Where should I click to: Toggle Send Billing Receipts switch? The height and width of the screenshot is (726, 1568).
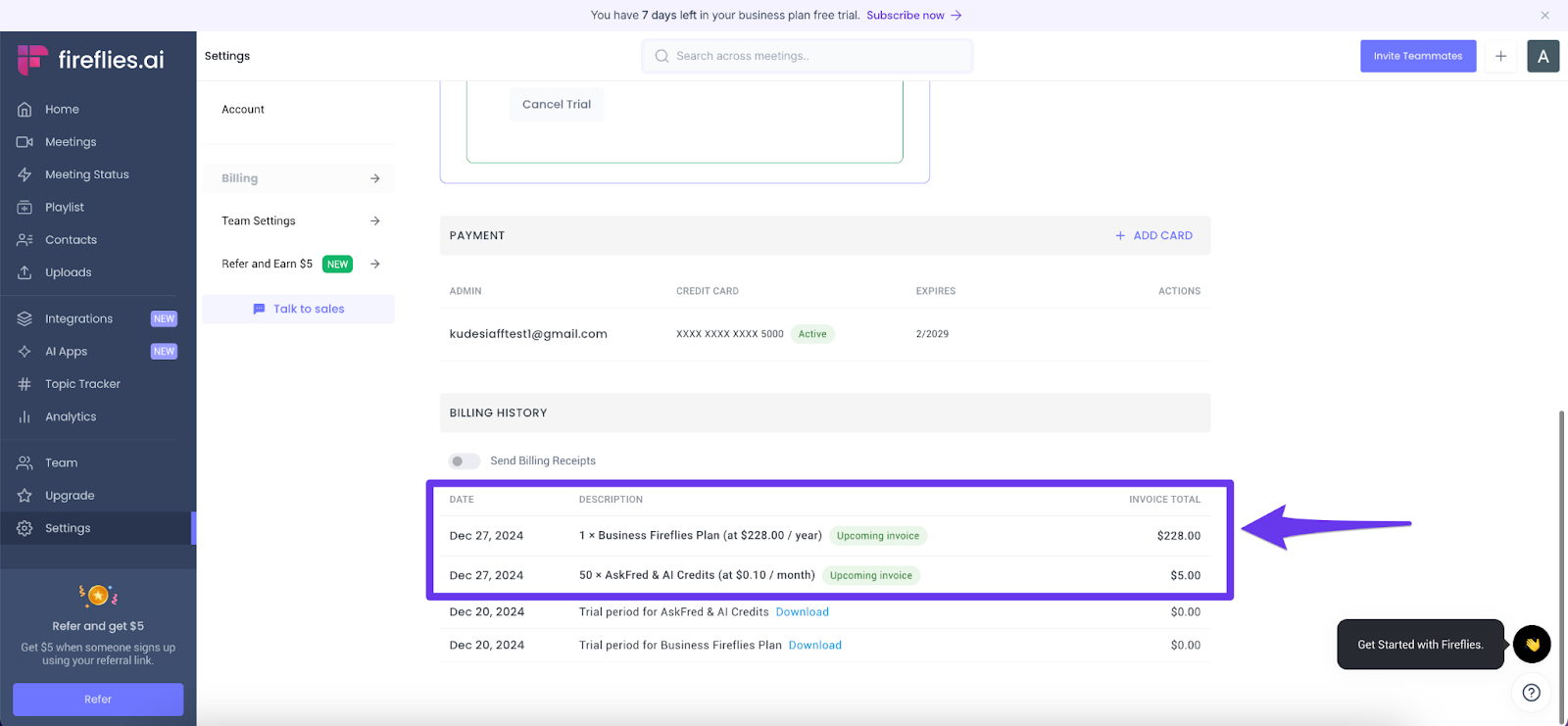465,460
